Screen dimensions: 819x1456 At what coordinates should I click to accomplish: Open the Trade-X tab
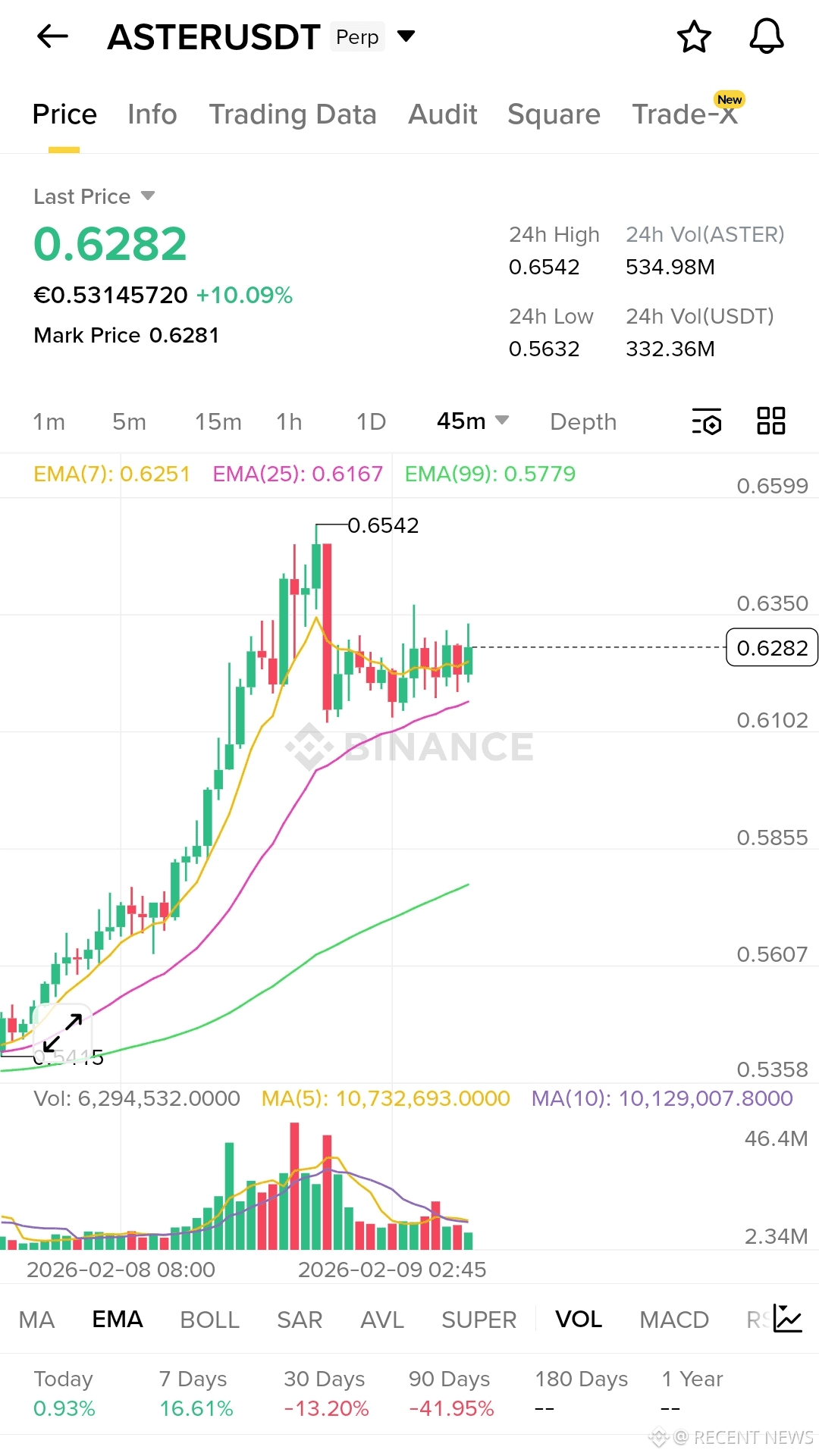coord(686,114)
